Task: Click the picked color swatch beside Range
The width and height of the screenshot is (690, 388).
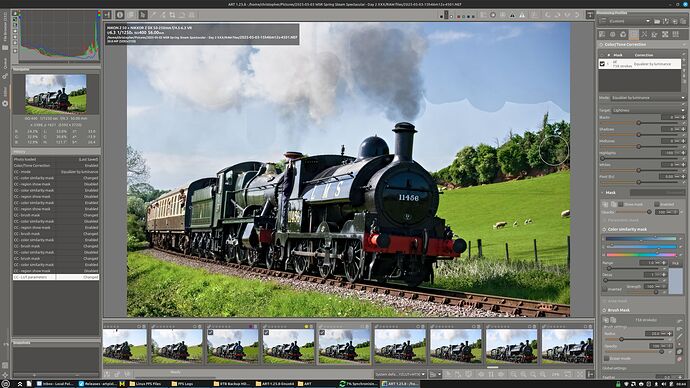Action: click(x=675, y=281)
